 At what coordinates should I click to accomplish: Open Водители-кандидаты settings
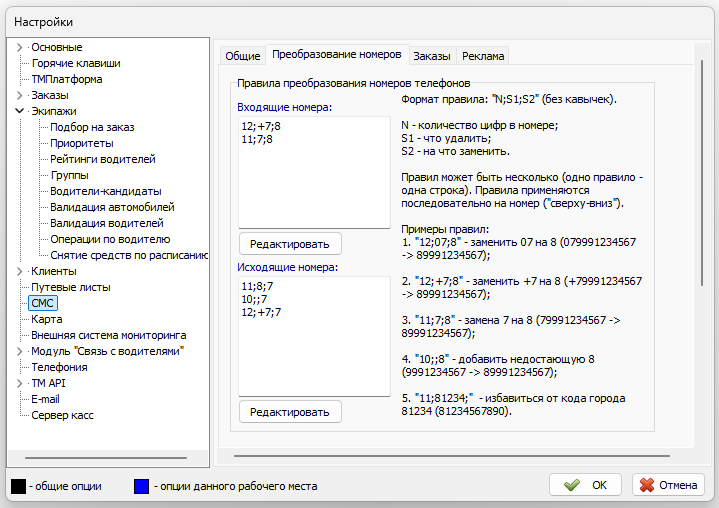tap(106, 191)
